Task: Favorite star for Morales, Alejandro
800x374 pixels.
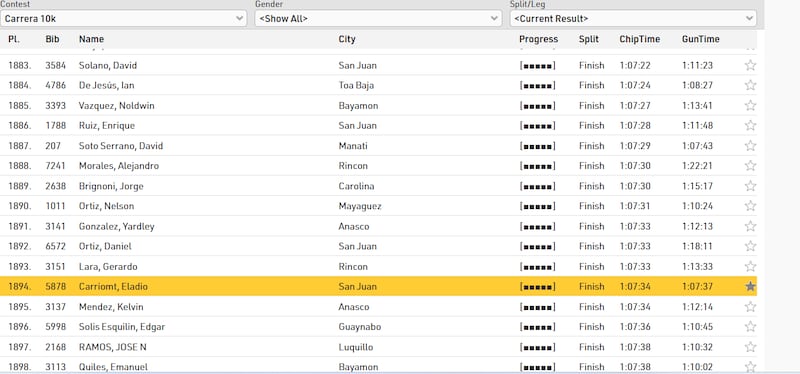Action: coord(750,166)
